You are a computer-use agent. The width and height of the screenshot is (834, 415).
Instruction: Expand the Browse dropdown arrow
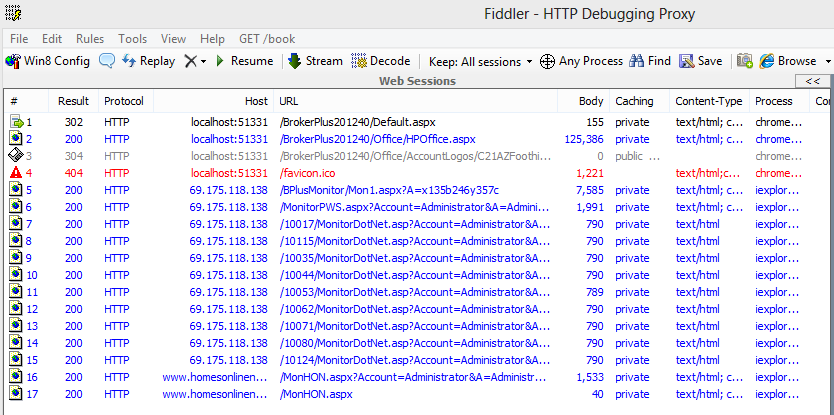pyautogui.click(x=825, y=61)
